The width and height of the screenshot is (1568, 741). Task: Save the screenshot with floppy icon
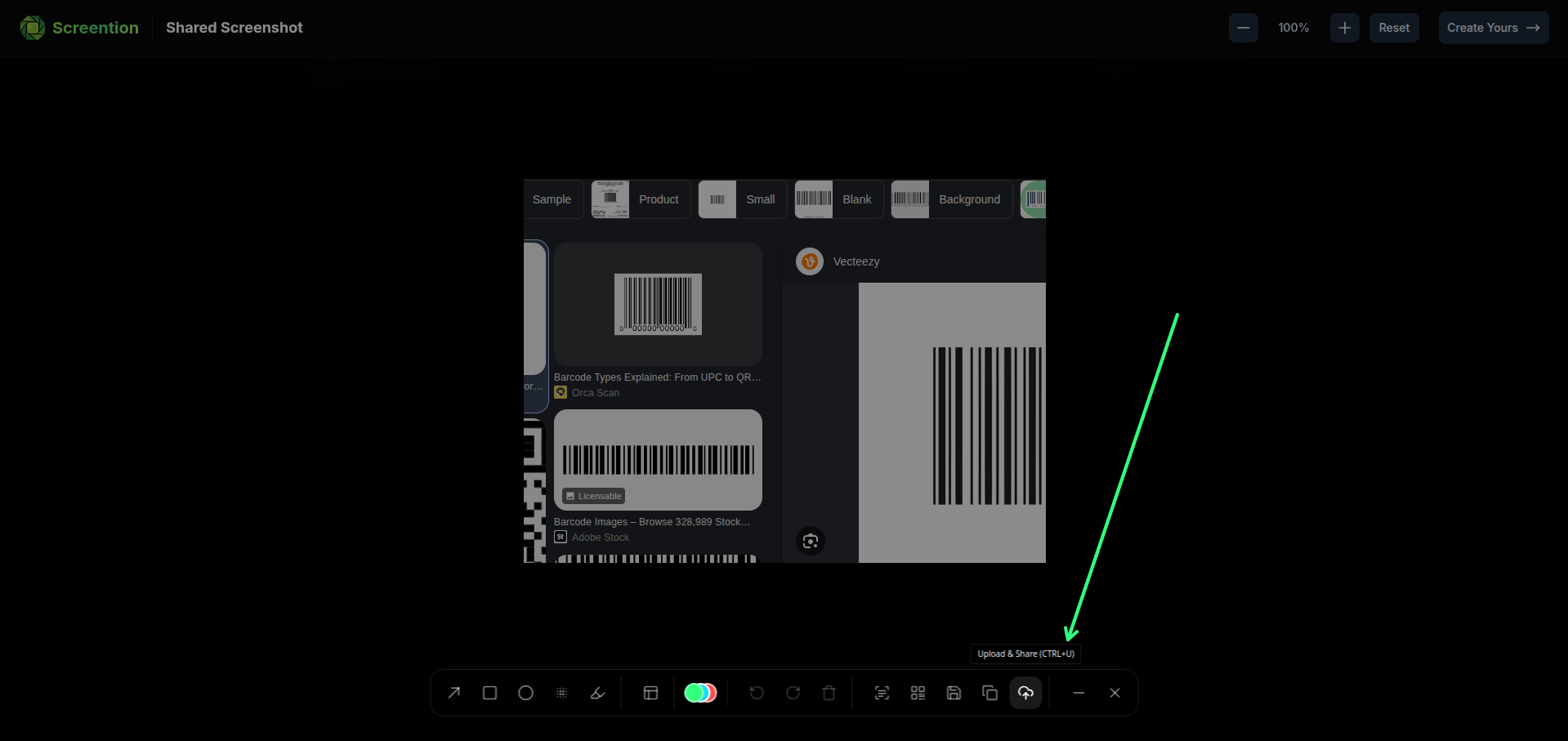coord(954,693)
